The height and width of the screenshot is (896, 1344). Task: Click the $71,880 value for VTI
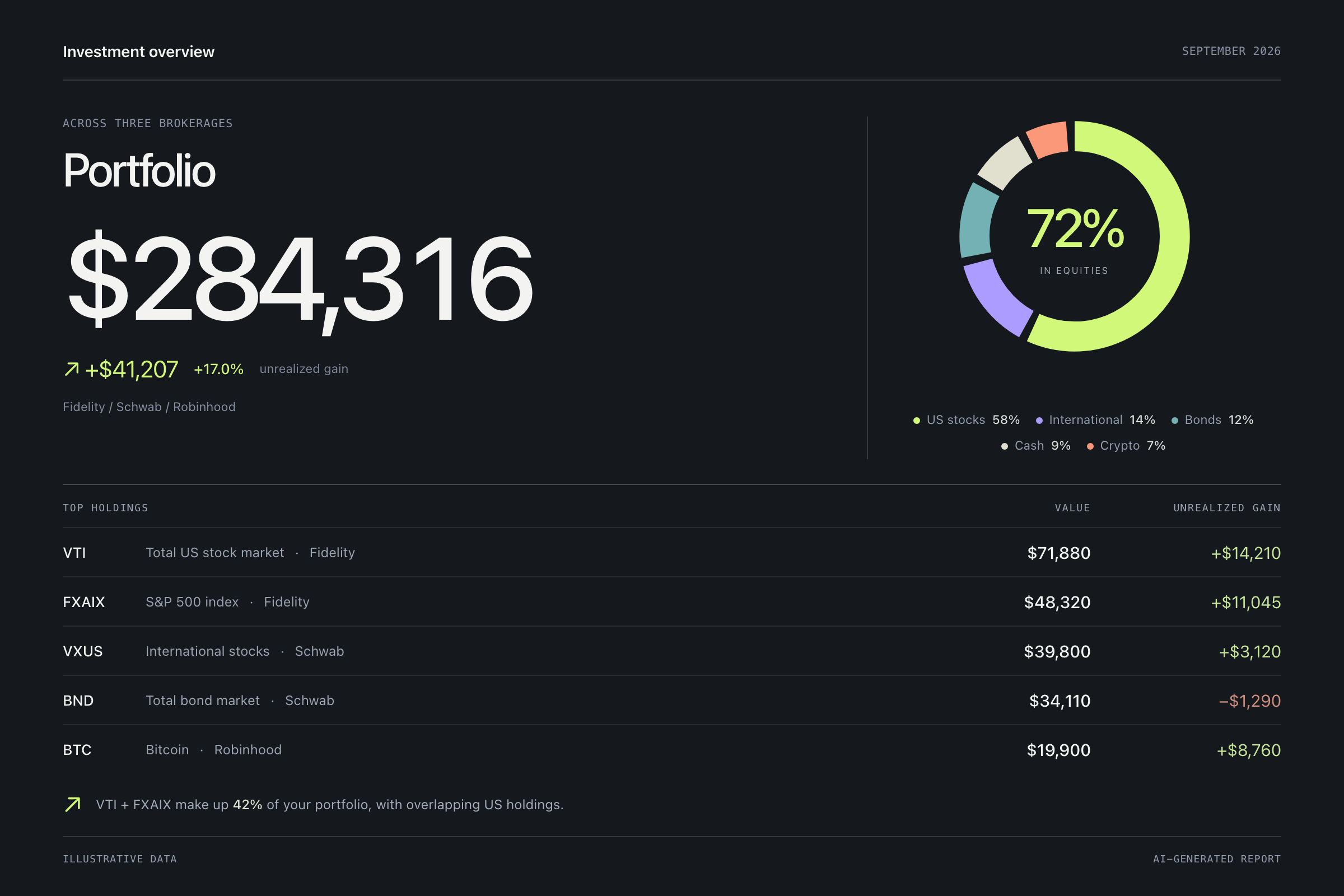(x=1059, y=553)
